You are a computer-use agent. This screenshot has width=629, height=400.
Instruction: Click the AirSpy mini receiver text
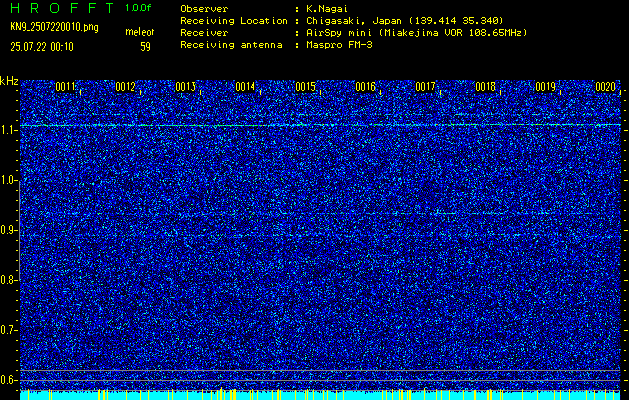[417, 33]
